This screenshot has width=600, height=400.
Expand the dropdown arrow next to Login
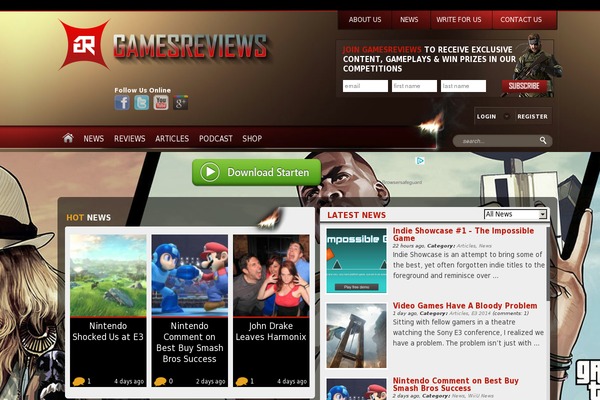[x=507, y=116]
